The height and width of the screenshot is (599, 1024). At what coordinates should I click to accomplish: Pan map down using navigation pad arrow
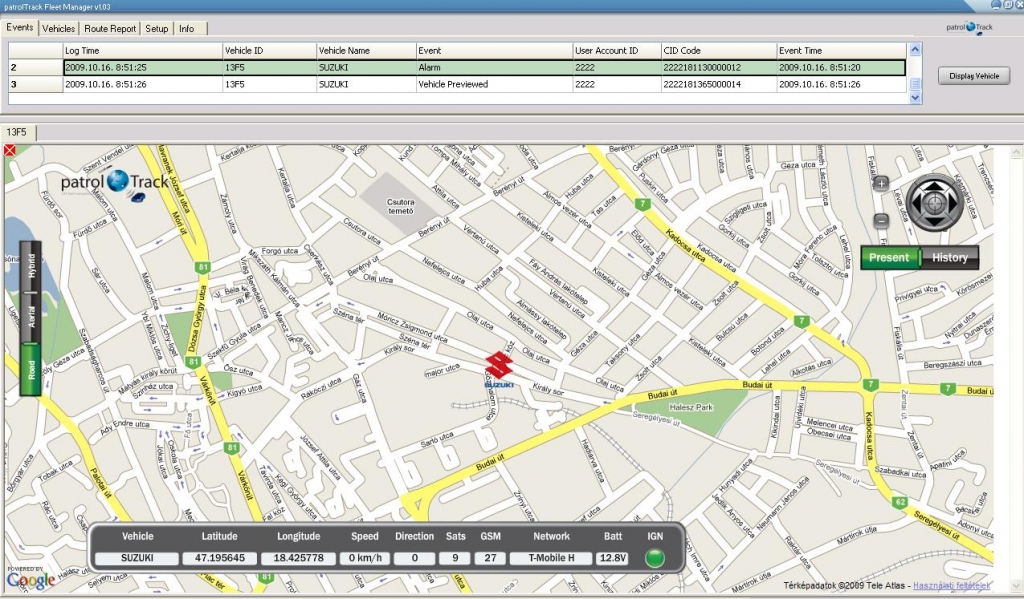coord(936,222)
